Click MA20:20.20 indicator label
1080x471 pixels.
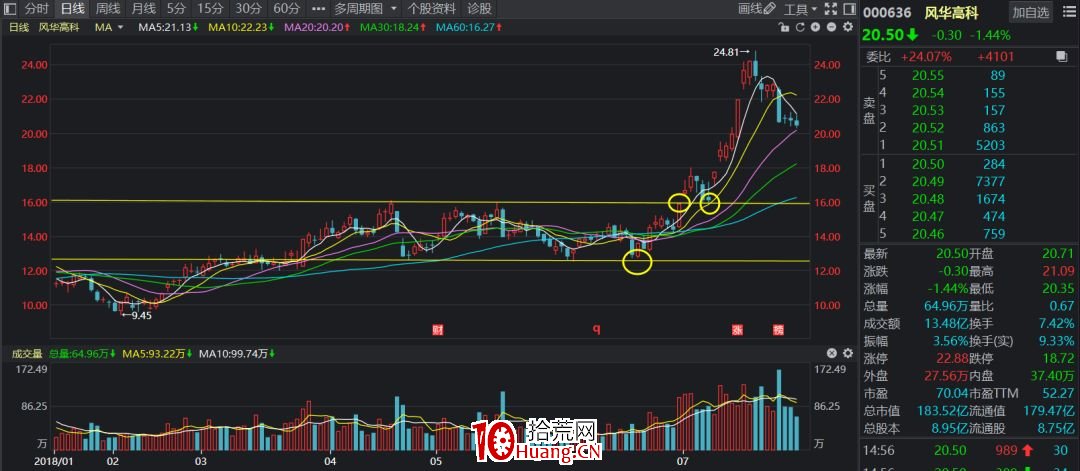[x=316, y=28]
